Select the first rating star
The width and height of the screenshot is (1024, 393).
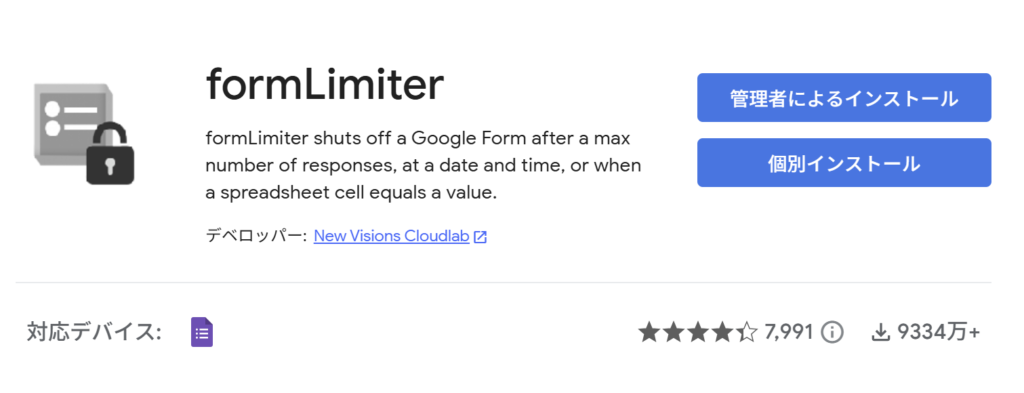pos(649,332)
